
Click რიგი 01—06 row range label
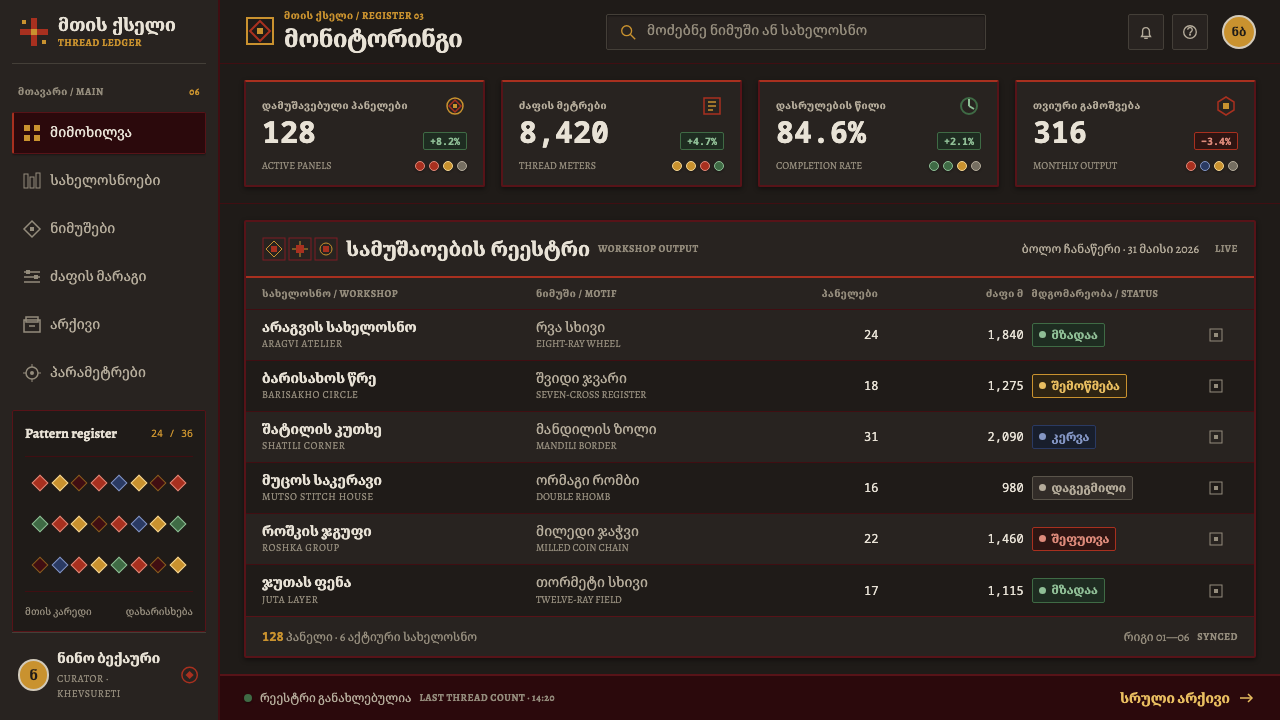point(1156,637)
